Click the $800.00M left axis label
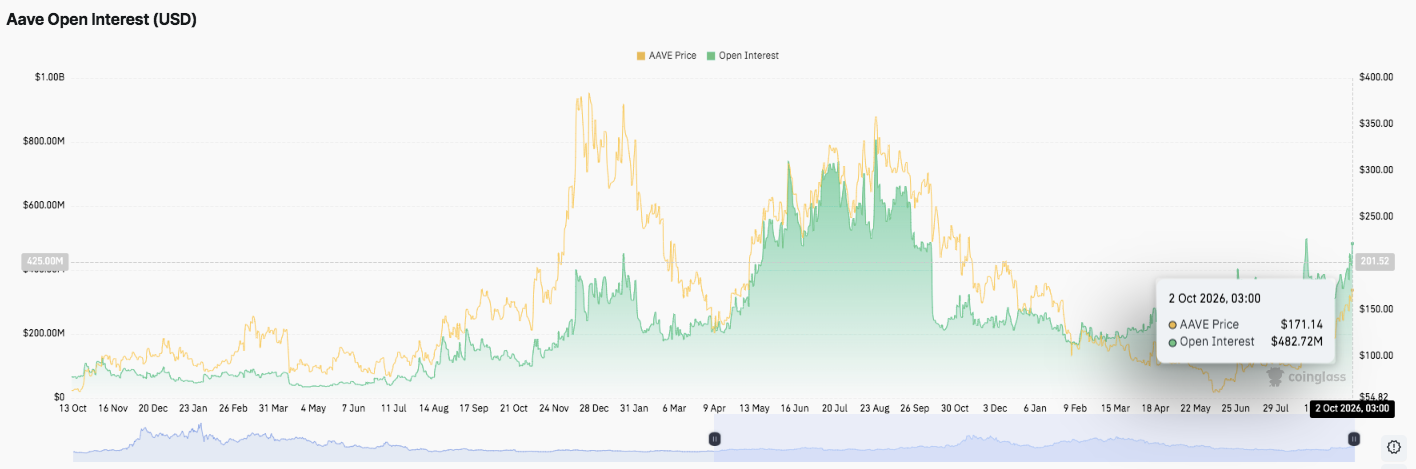 44,141
